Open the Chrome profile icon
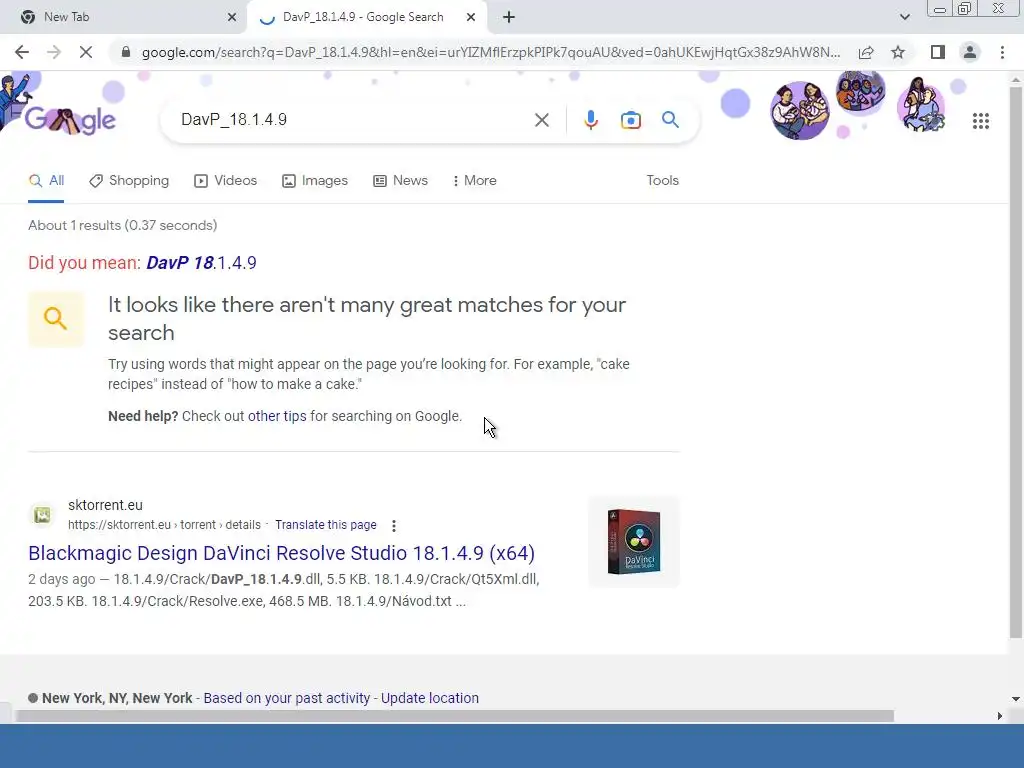The width and height of the screenshot is (1024, 768). 970,52
